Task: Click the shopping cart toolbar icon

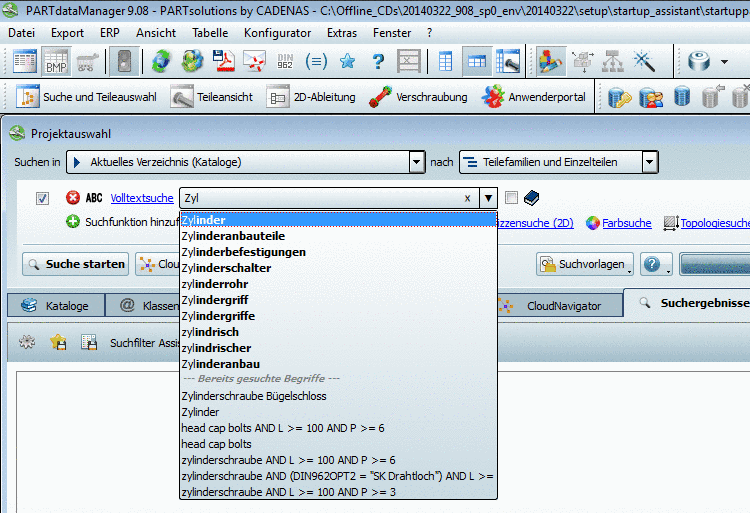Action: (x=87, y=62)
